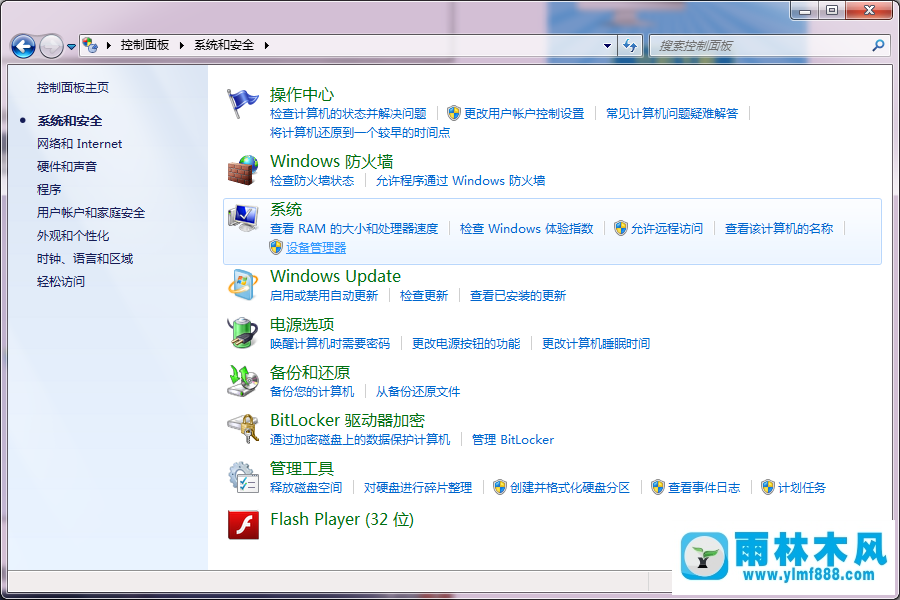This screenshot has height=600, width=900.
Task: Click the Windows Update icon
Action: point(243,285)
